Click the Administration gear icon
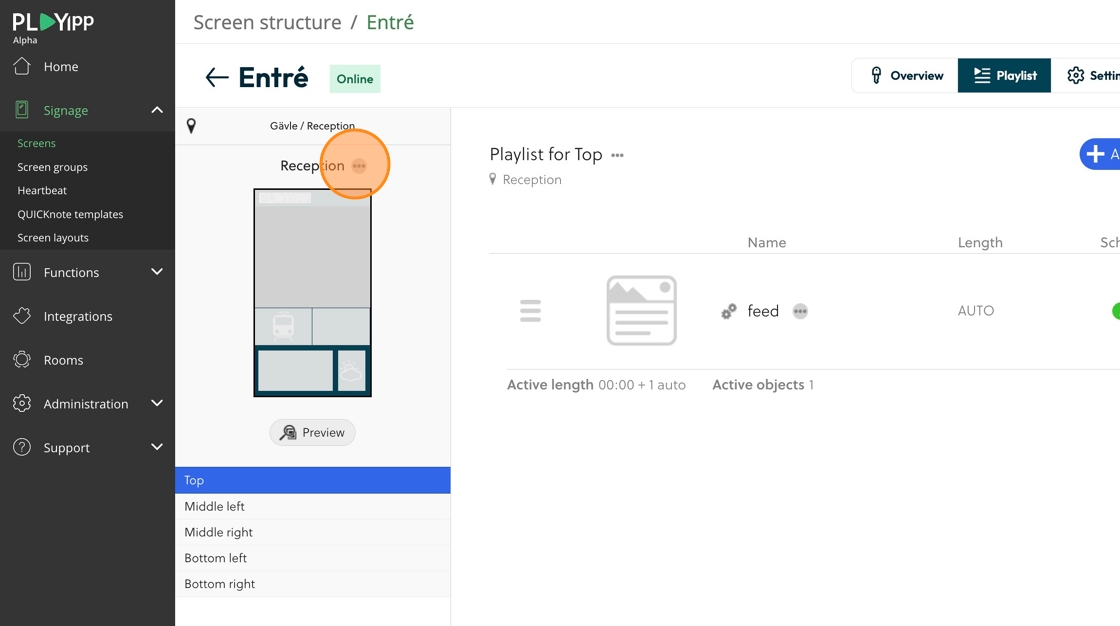This screenshot has height=626, width=1120. point(22,403)
